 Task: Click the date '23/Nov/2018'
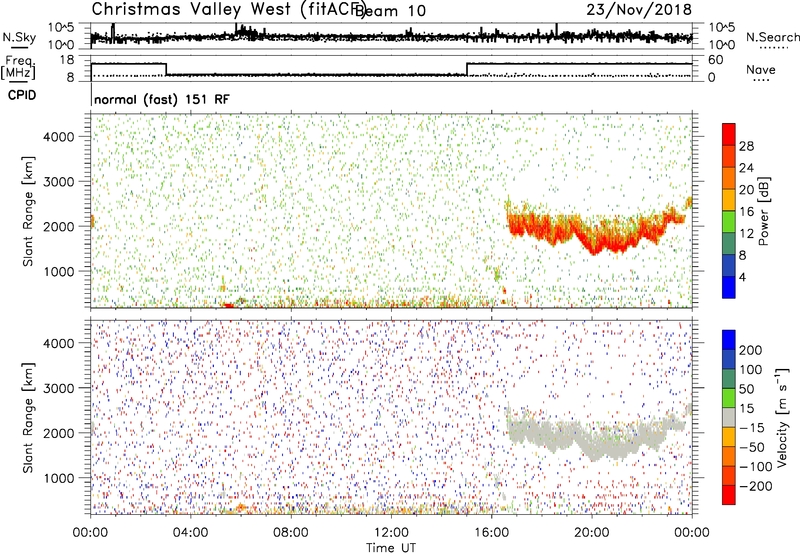click(x=639, y=9)
